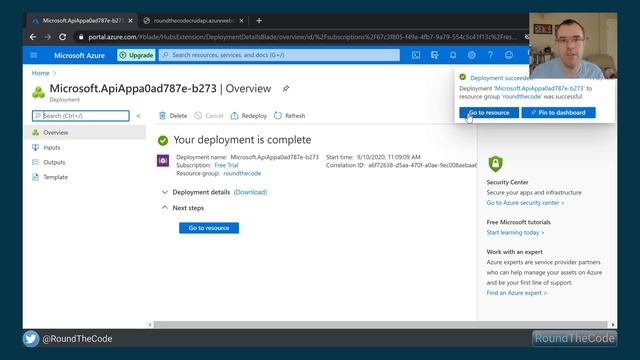The width and height of the screenshot is (640, 360).
Task: Open Start learning today link
Action: 515,233
